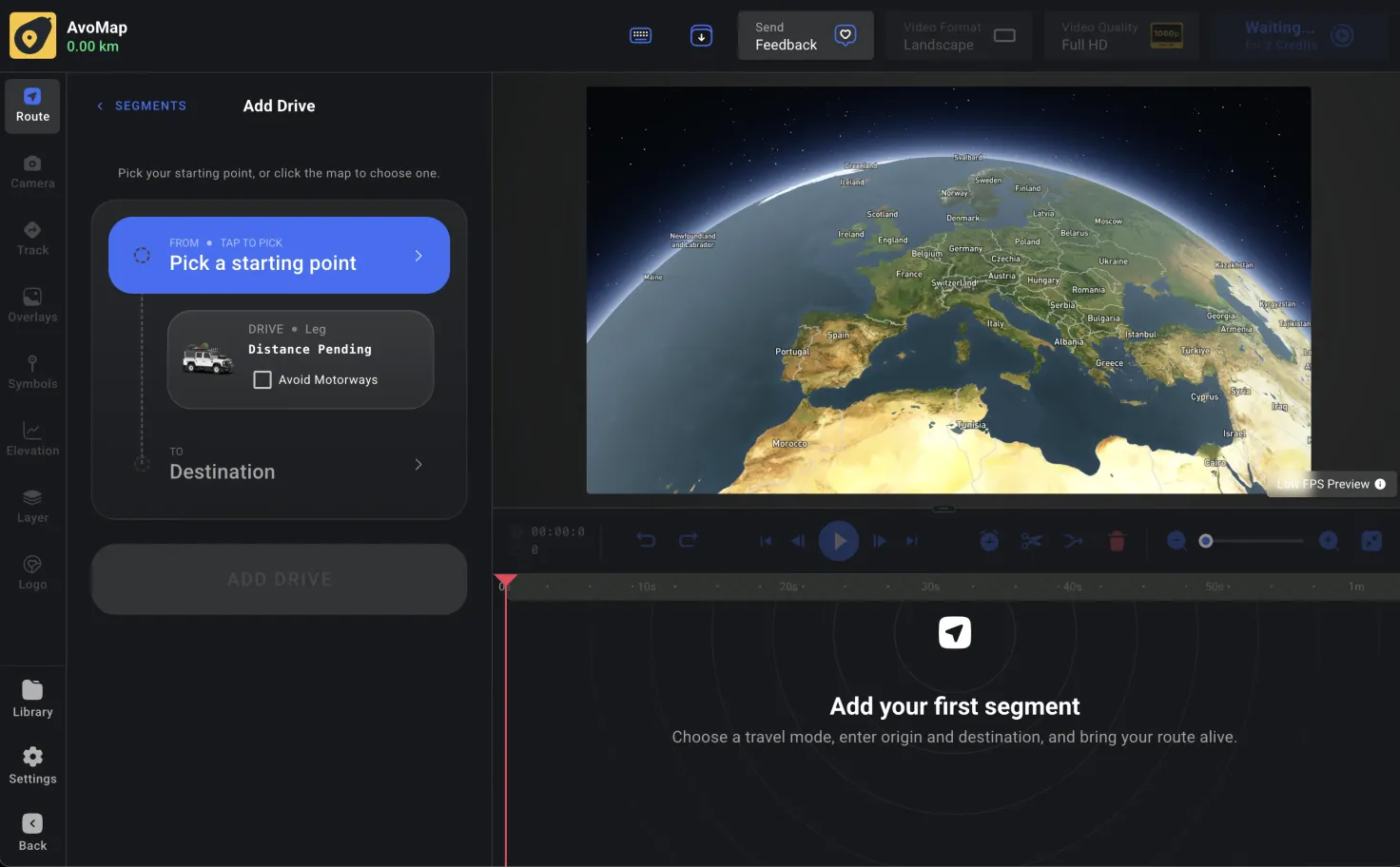Image resolution: width=1400 pixels, height=867 pixels.
Task: Go back to SEGMENTS list
Action: [x=141, y=106]
